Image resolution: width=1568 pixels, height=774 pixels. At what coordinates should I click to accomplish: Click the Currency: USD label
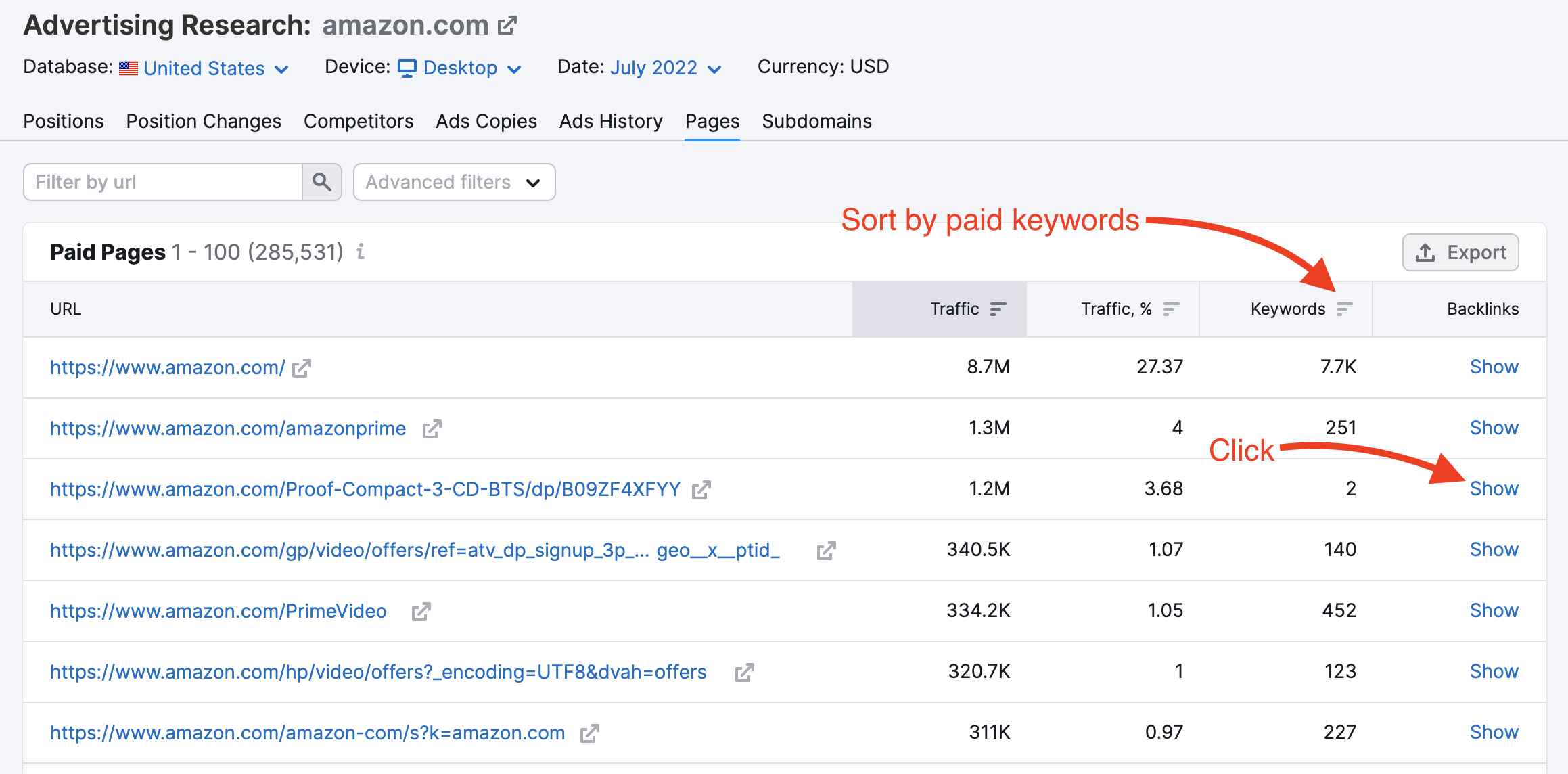coord(823,66)
